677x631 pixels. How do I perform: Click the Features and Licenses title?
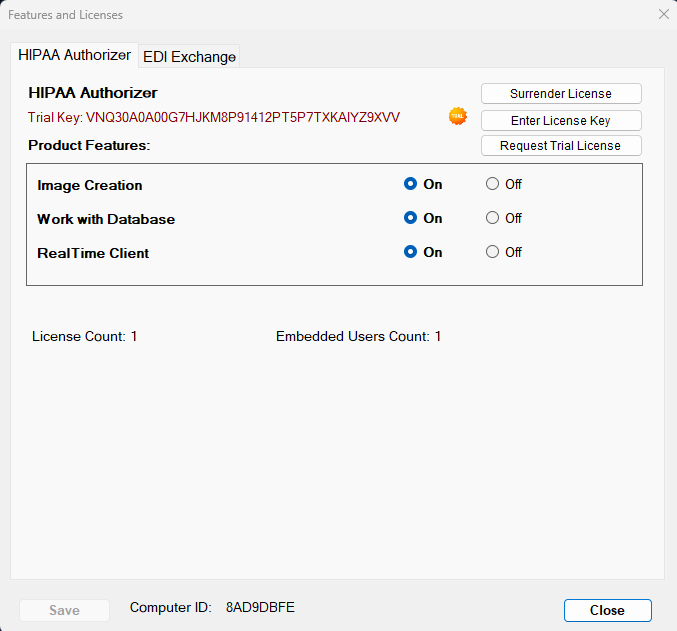[65, 15]
